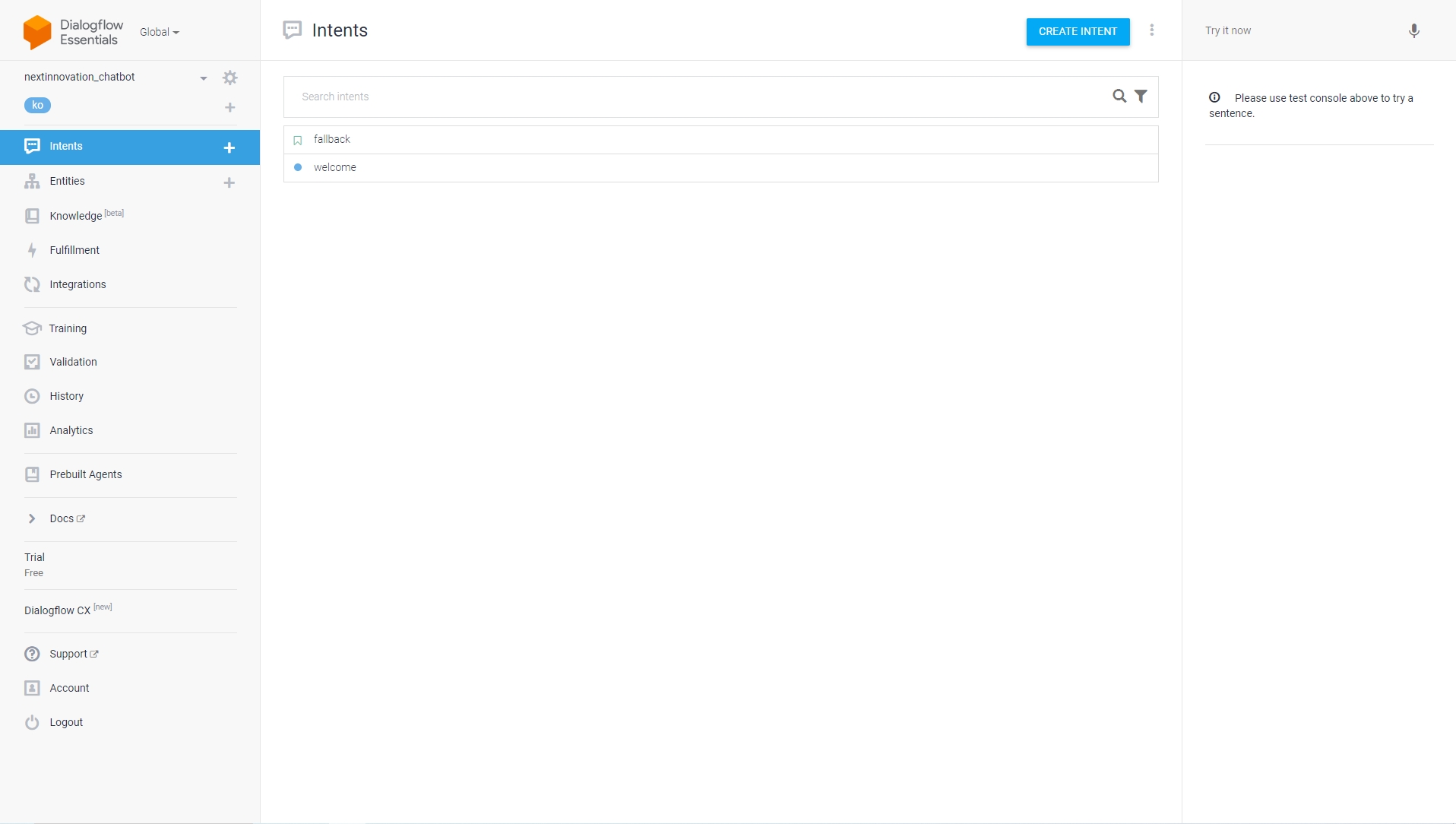
Task: Click the Account person icon
Action: 32,688
